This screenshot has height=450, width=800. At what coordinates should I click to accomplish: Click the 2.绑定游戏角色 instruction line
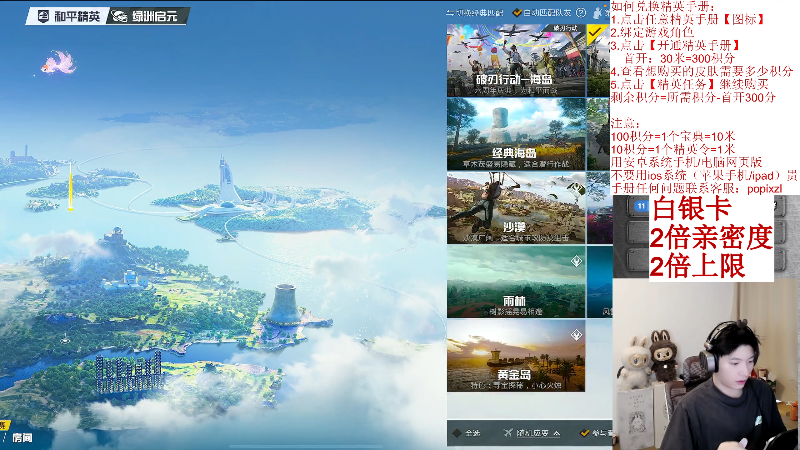[x=653, y=32]
